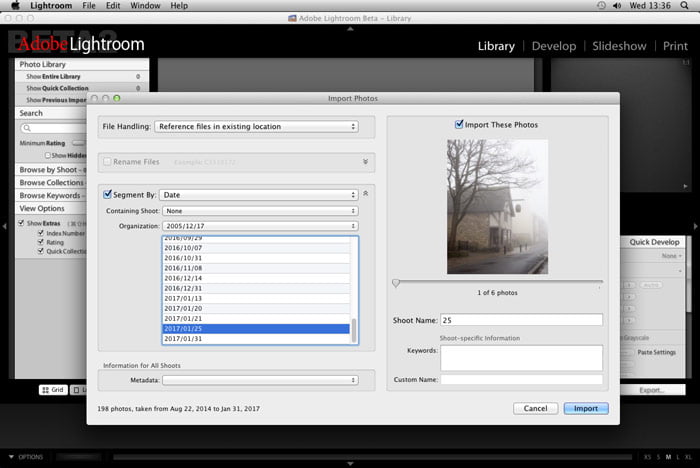The image size is (700, 468).
Task: Toggle Quick Collection extras checkbox
Action: (x=41, y=251)
